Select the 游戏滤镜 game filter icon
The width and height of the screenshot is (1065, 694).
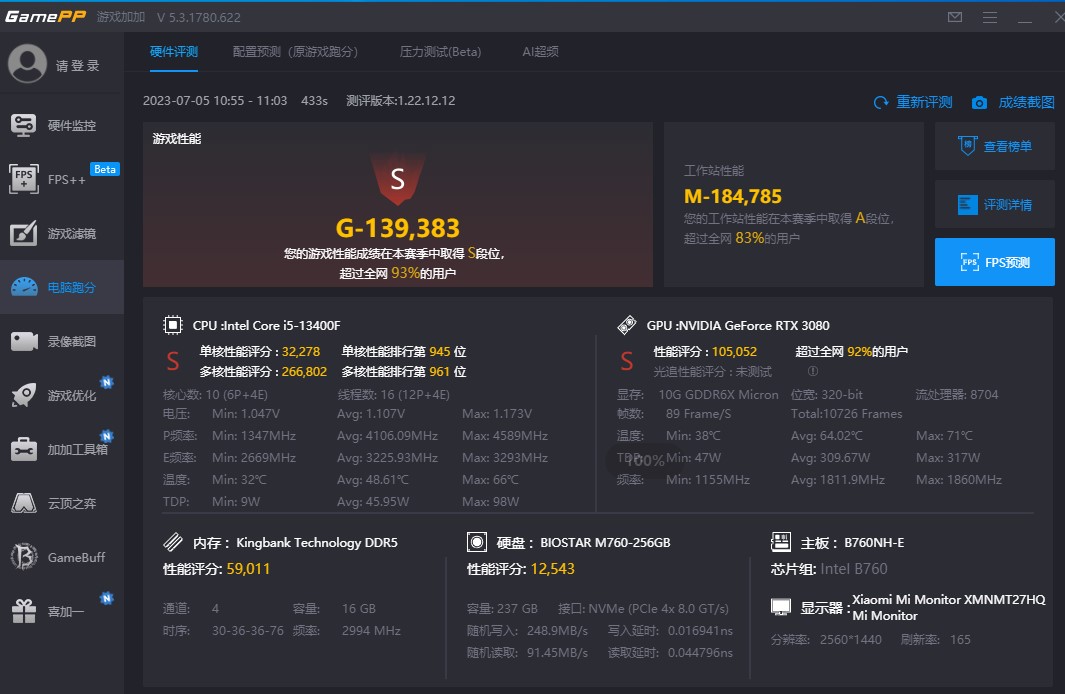click(24, 234)
